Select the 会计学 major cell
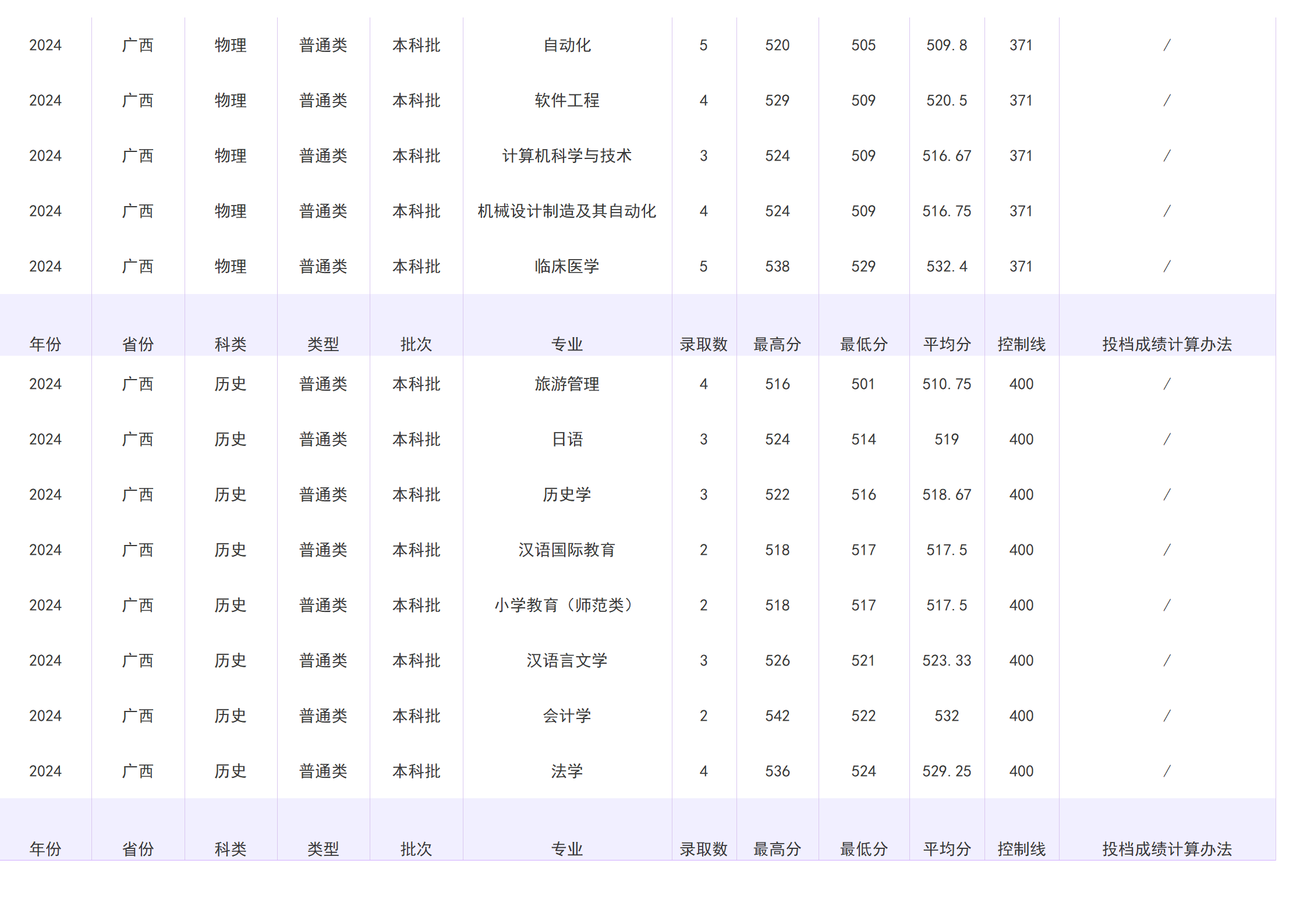 point(568,716)
